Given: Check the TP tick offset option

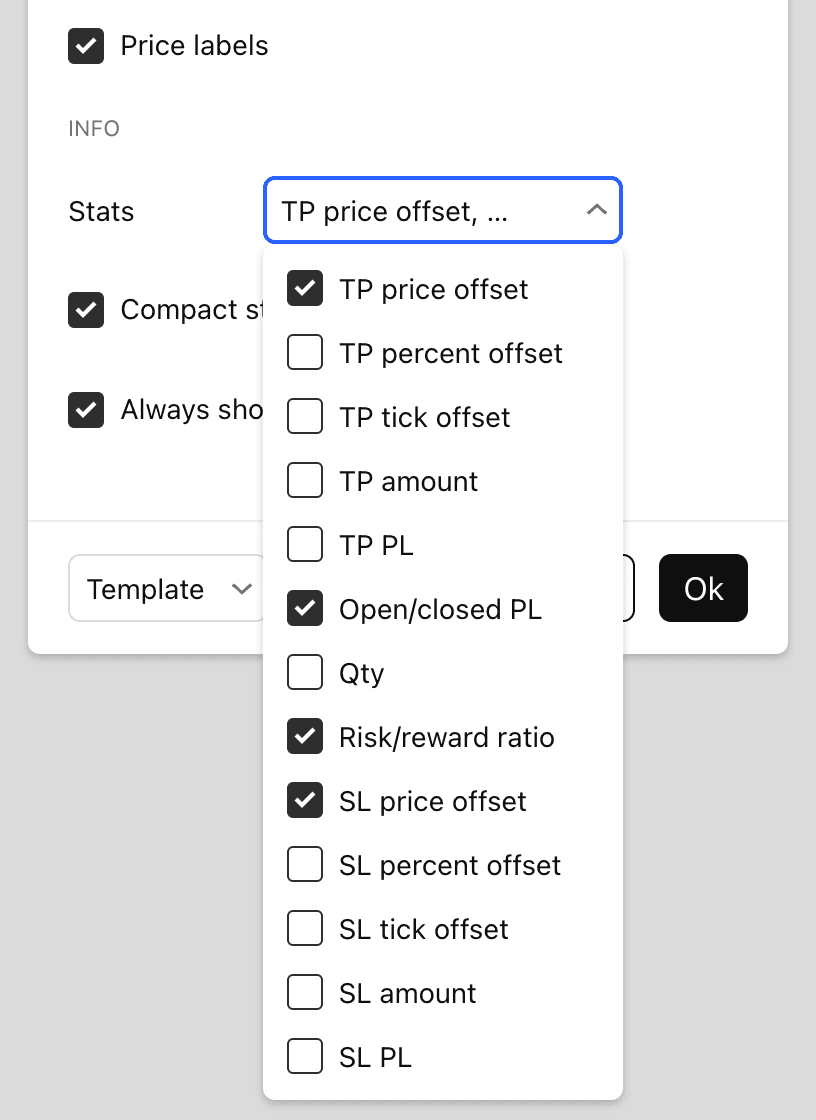Looking at the screenshot, I should 305,416.
